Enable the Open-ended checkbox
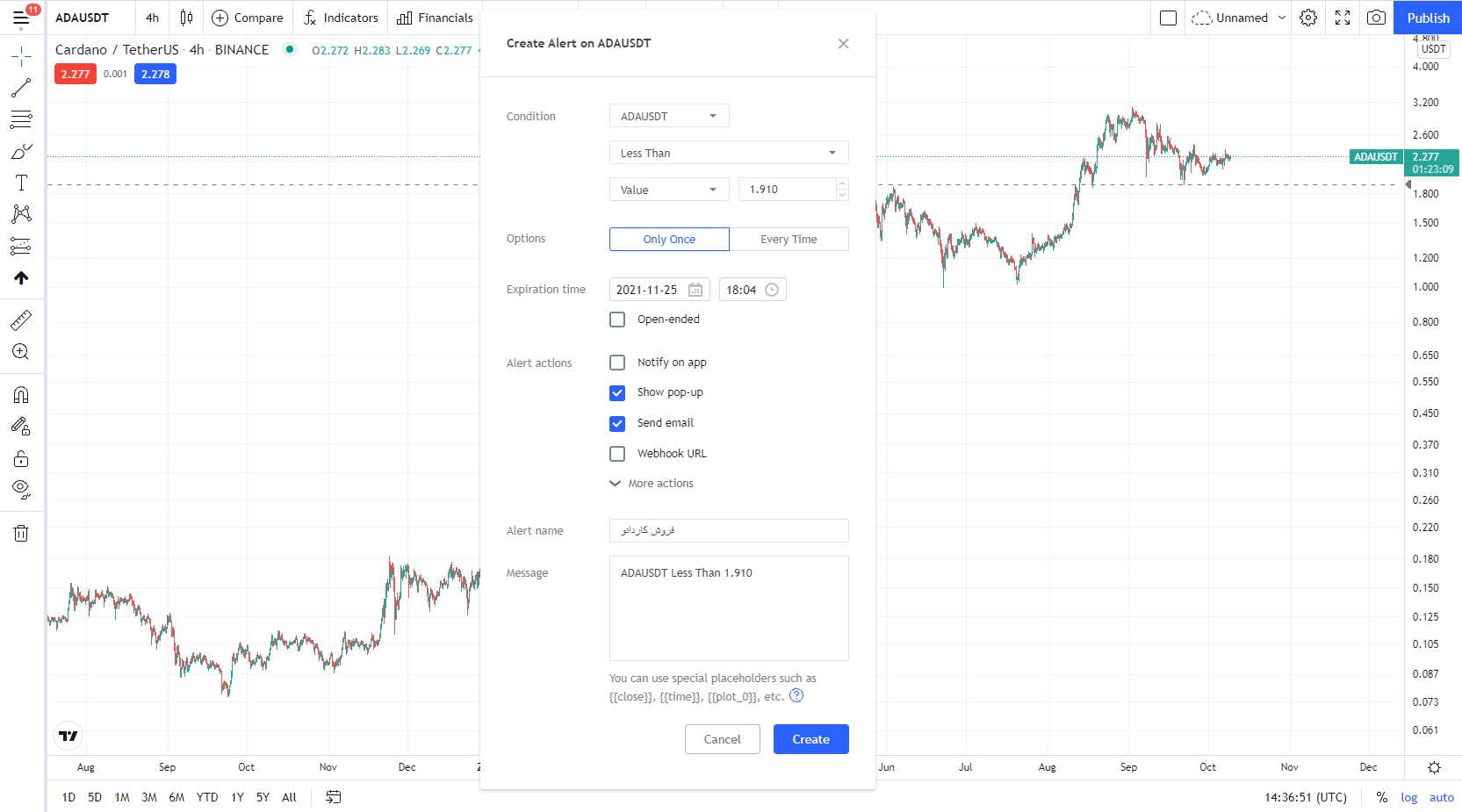The image size is (1462, 812). [617, 320]
